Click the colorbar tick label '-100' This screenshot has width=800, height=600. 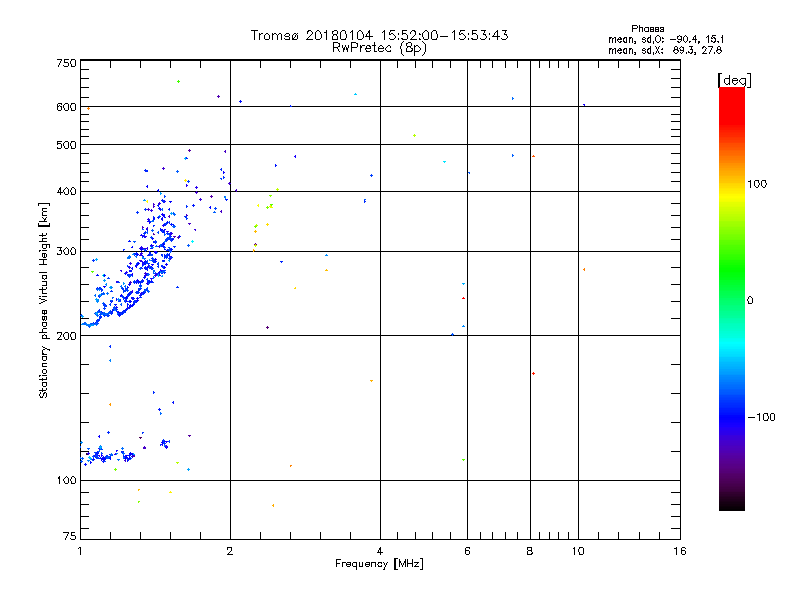761,417
